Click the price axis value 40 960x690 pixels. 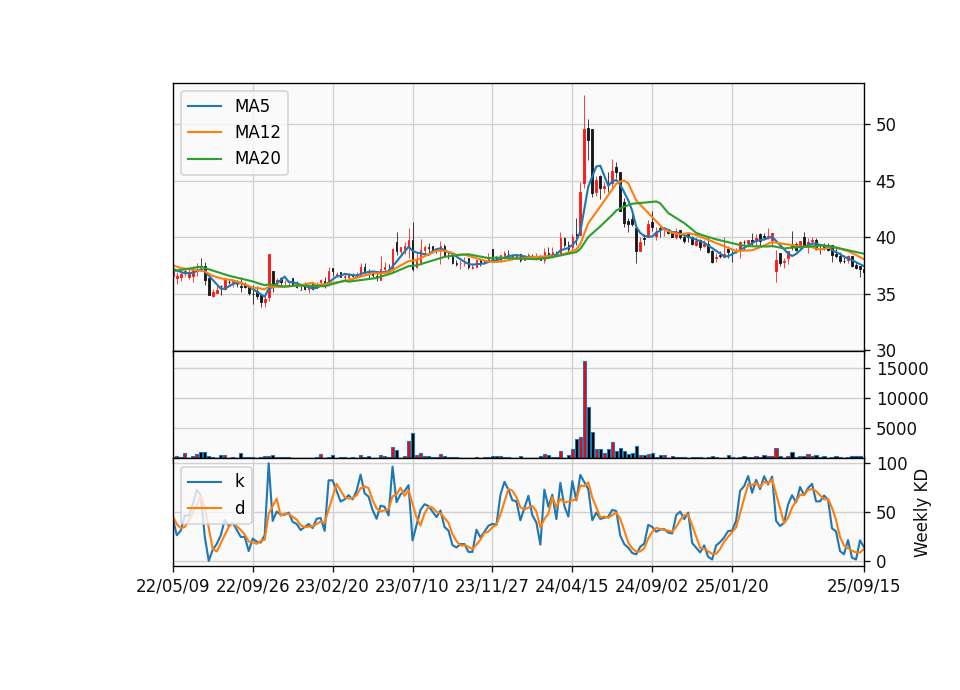[886, 238]
